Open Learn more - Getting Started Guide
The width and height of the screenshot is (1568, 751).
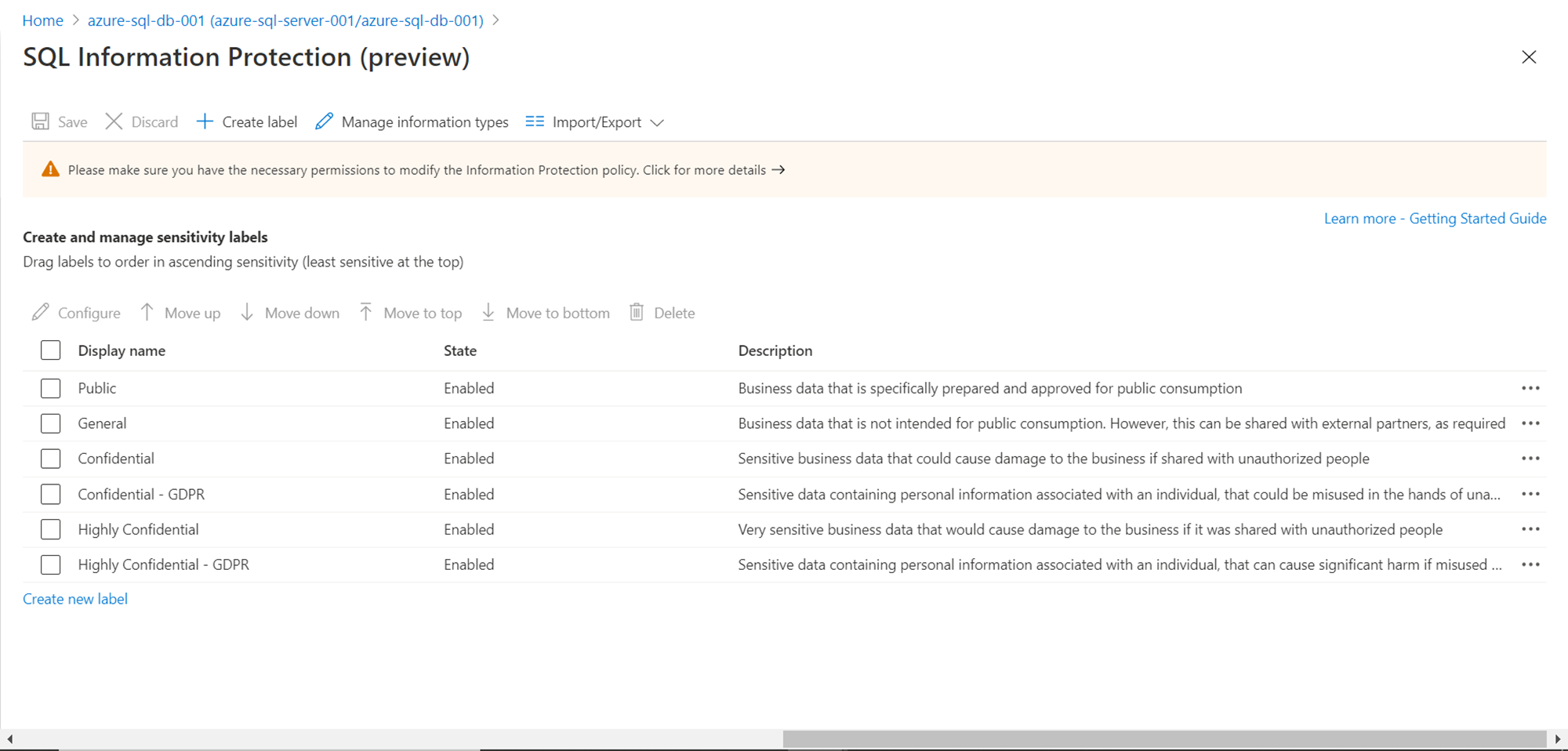pos(1435,219)
